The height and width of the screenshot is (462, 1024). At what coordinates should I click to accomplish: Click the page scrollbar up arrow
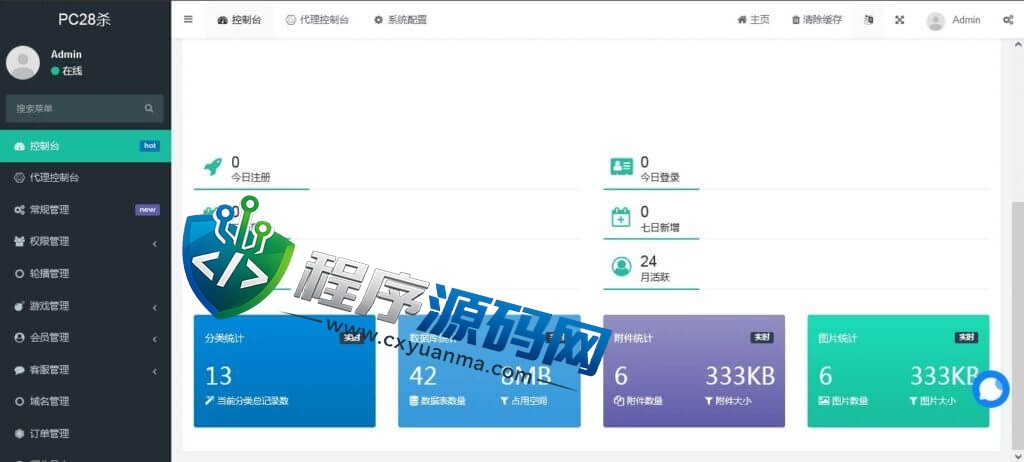coord(1017,44)
